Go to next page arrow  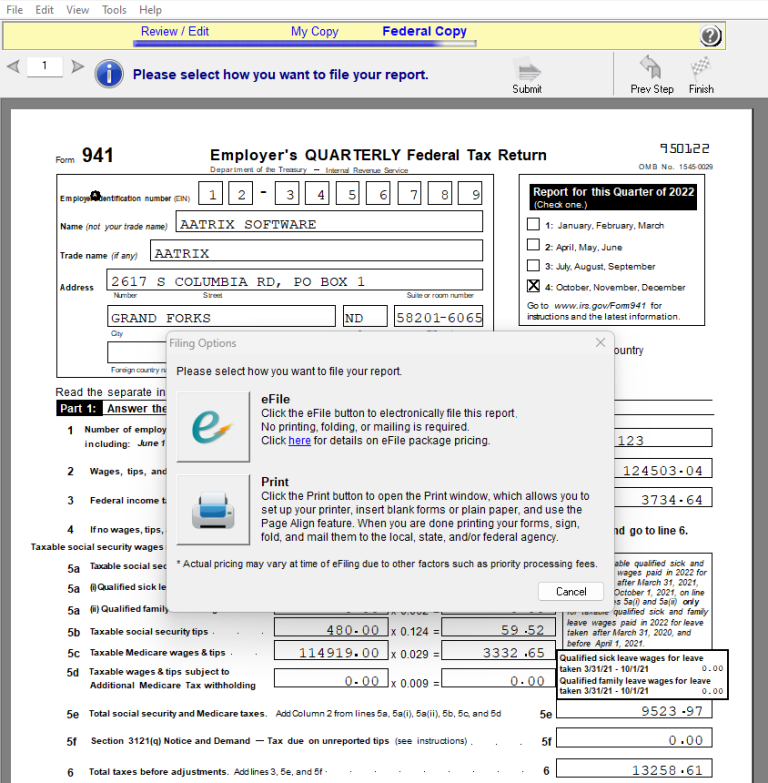point(77,67)
